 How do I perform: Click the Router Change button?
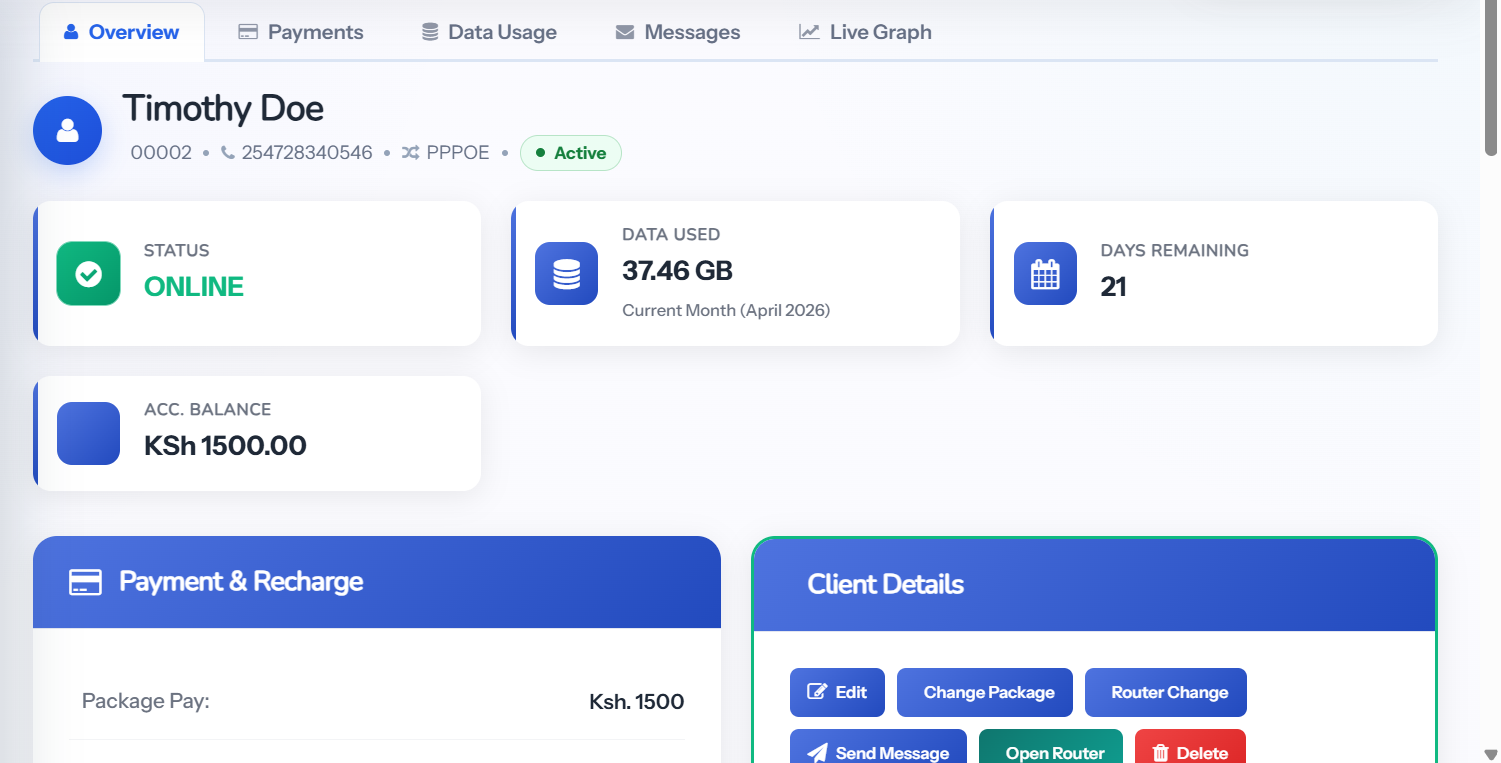[x=1166, y=692]
